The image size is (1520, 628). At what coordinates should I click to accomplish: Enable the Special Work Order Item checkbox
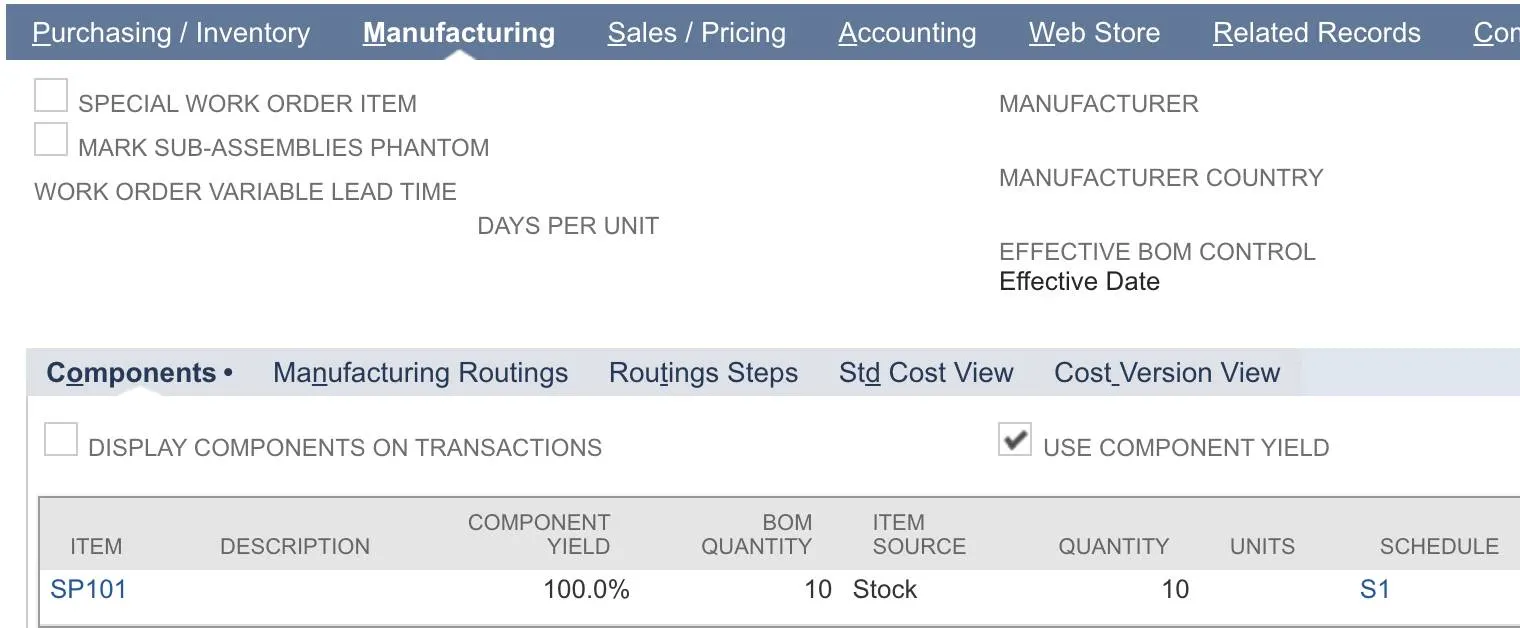(x=50, y=94)
